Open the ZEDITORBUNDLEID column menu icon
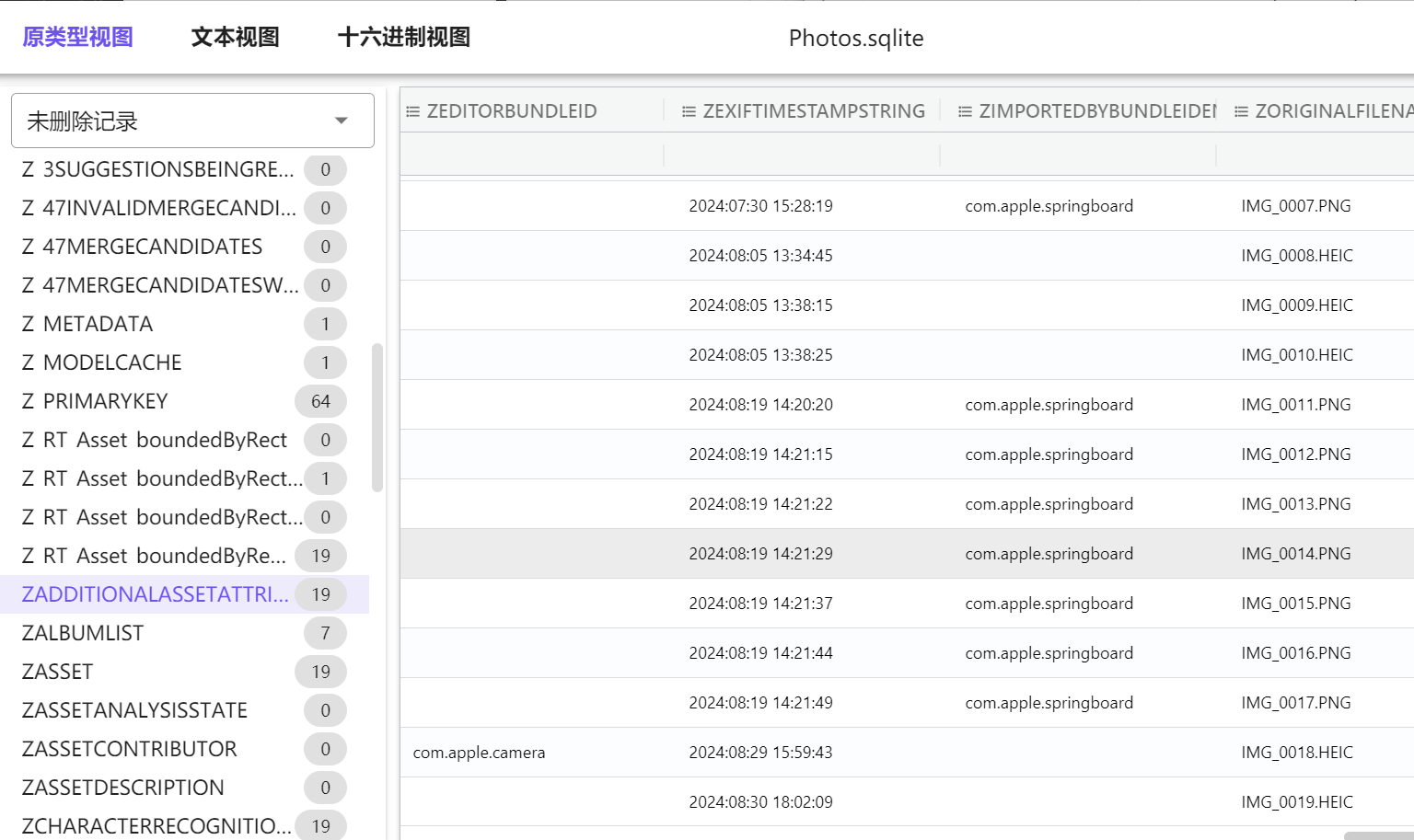1414x840 pixels. [412, 110]
